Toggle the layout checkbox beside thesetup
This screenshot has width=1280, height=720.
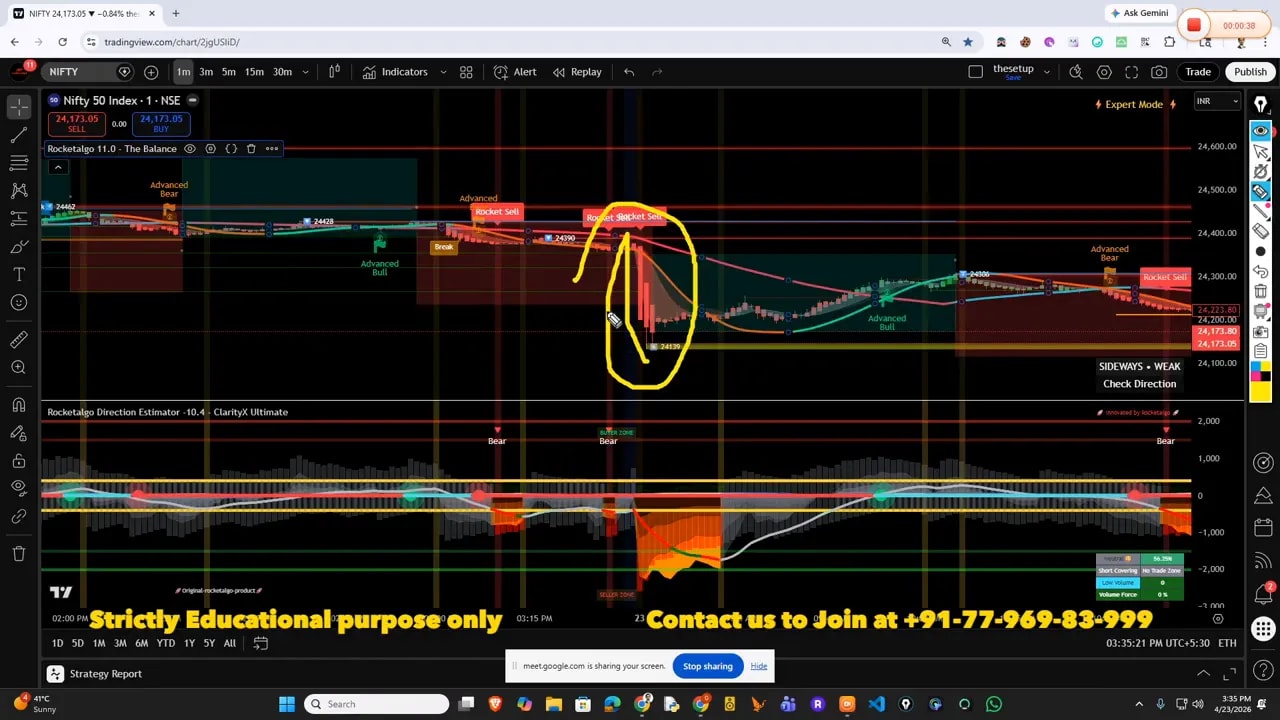pos(976,72)
